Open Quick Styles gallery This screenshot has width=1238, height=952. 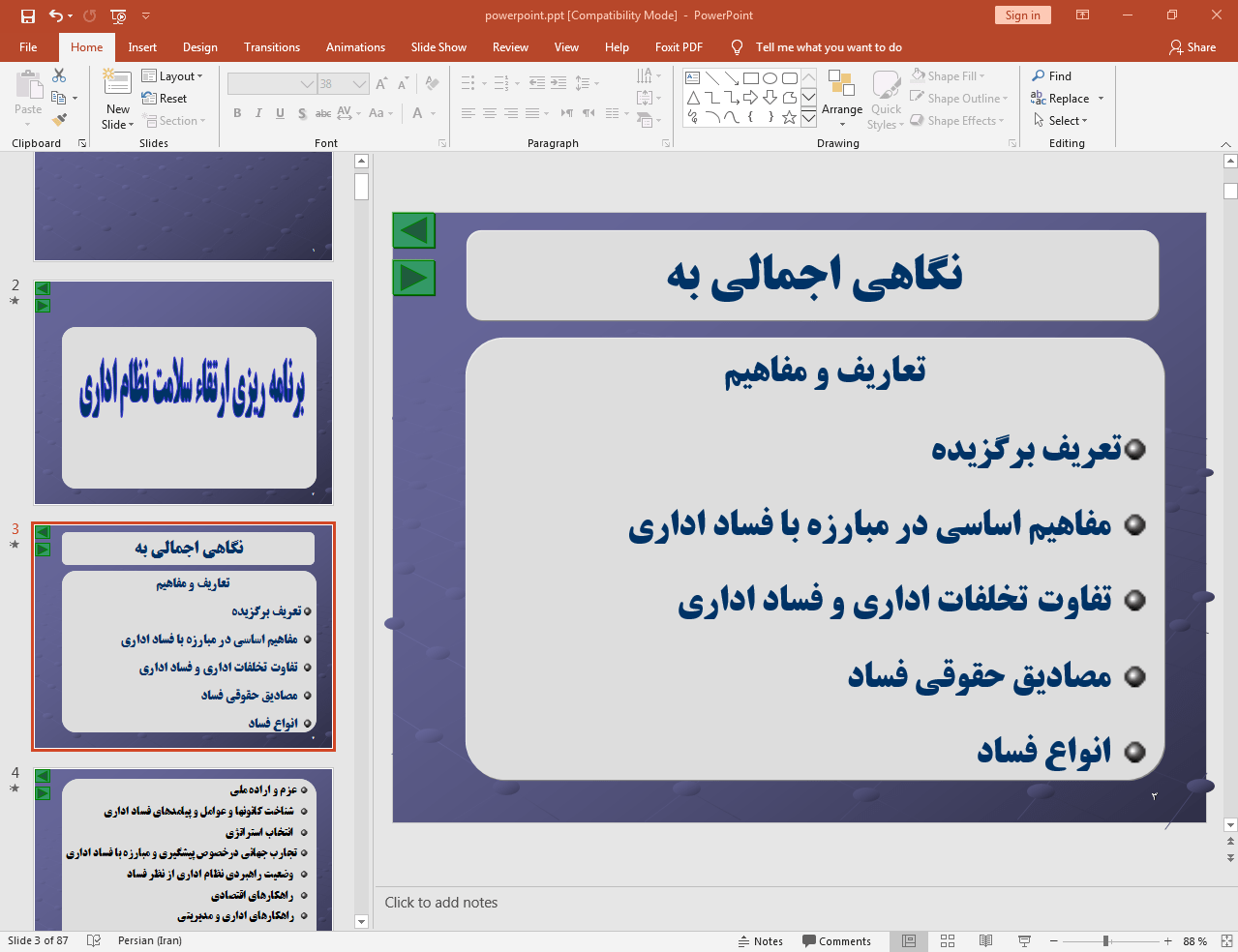886,99
